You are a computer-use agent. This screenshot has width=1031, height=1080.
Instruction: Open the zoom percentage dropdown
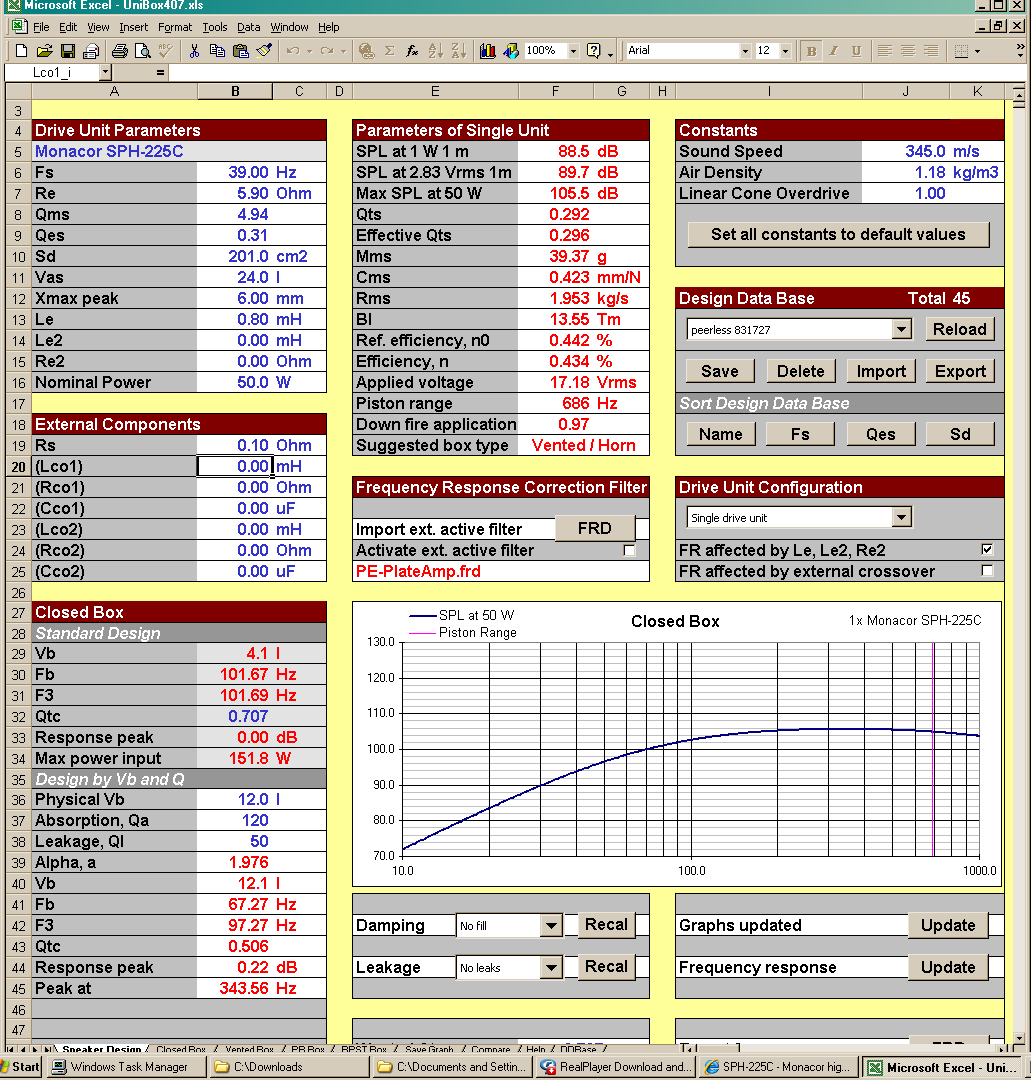(x=573, y=50)
